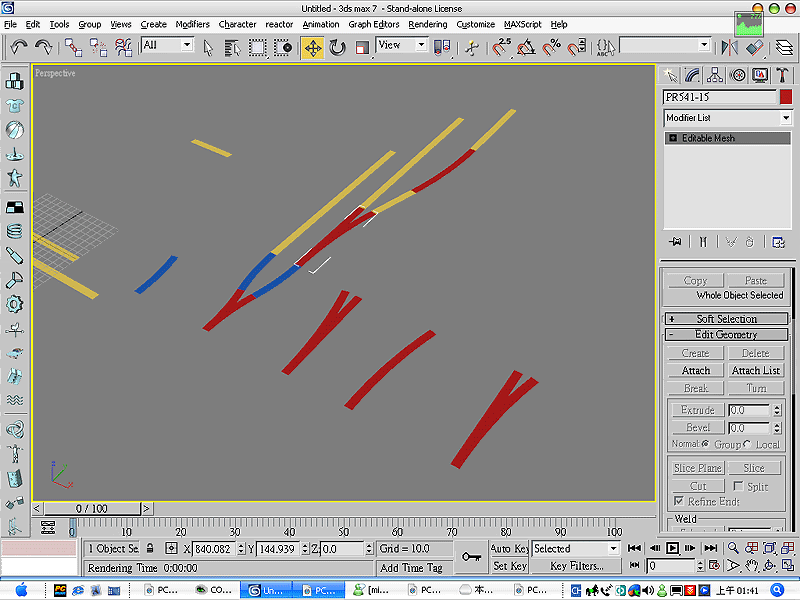800x600 pixels.
Task: Select the Local normal radio button
Action: [x=747, y=444]
